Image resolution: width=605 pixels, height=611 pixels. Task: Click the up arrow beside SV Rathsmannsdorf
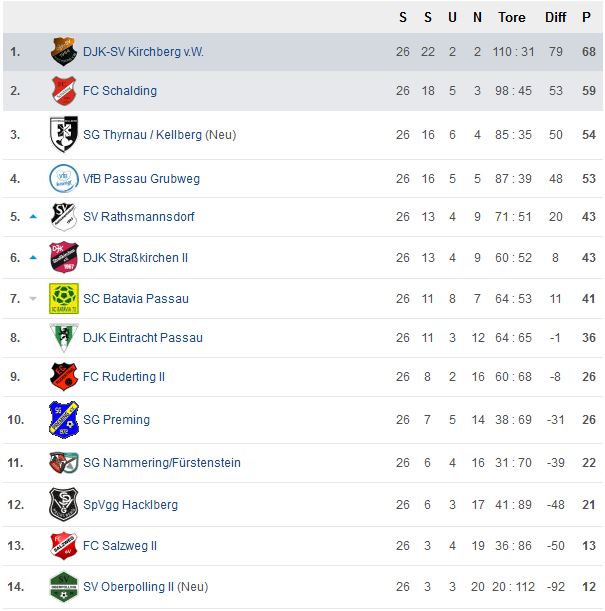[x=33, y=217]
